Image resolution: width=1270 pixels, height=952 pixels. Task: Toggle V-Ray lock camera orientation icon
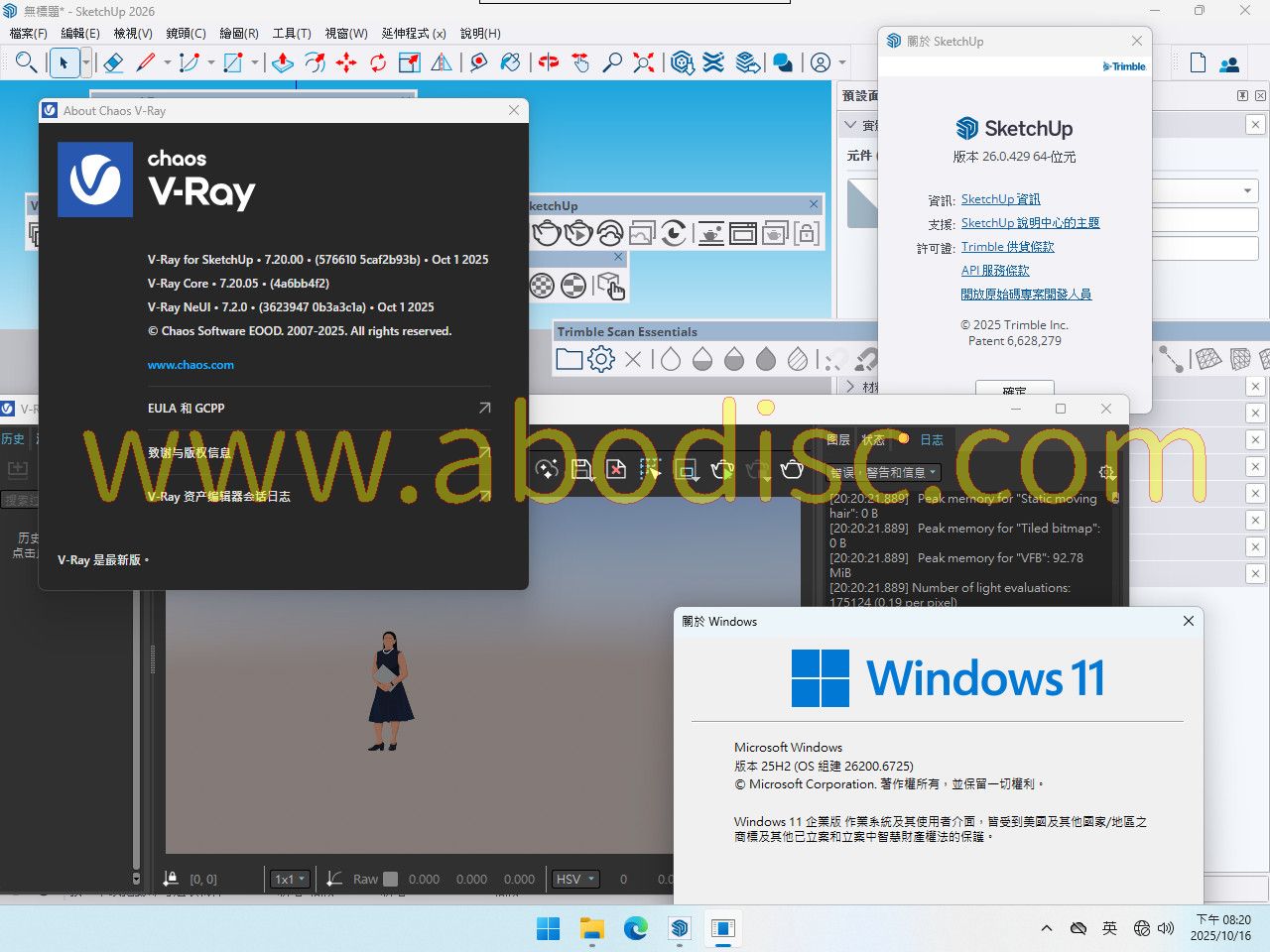[x=806, y=234]
